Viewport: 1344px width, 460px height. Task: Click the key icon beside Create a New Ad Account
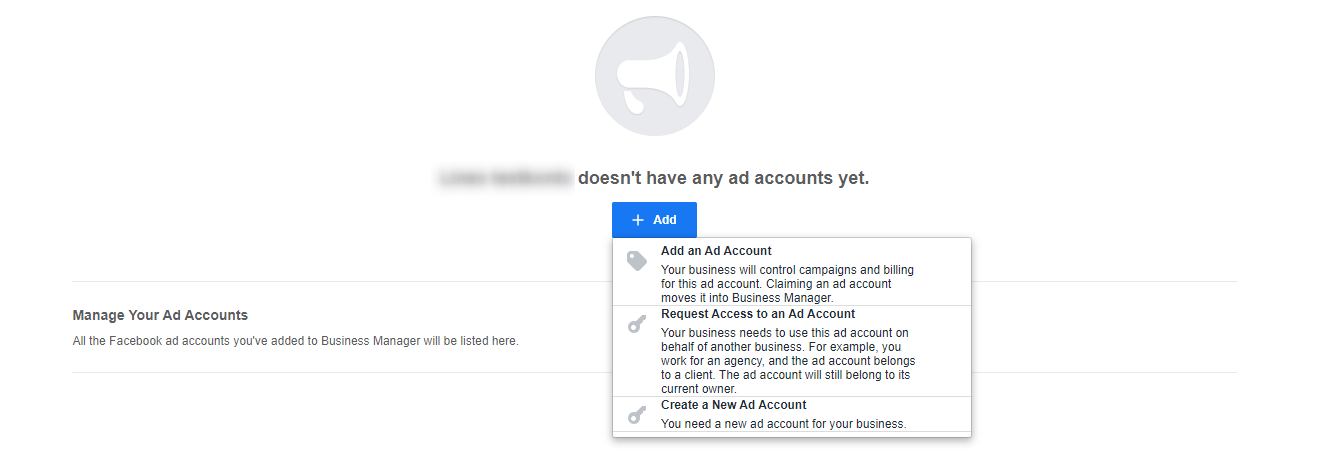(x=637, y=415)
